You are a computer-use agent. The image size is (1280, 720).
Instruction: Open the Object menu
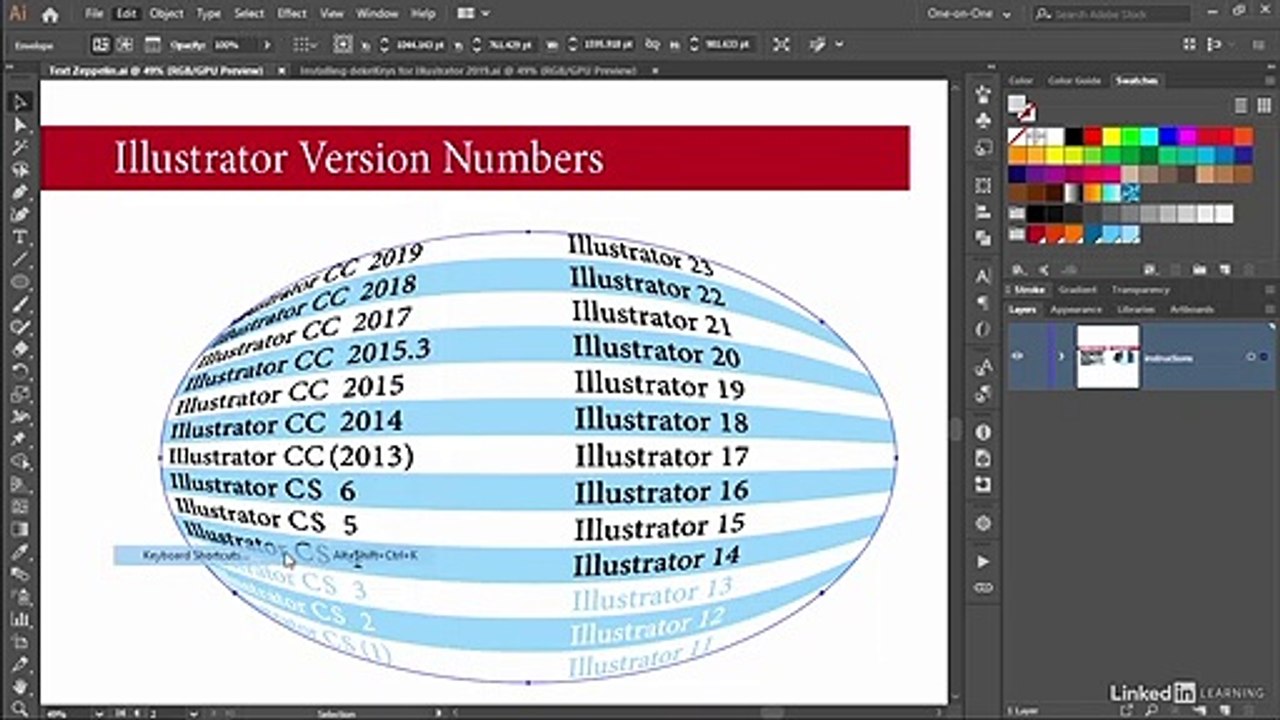[x=166, y=14]
